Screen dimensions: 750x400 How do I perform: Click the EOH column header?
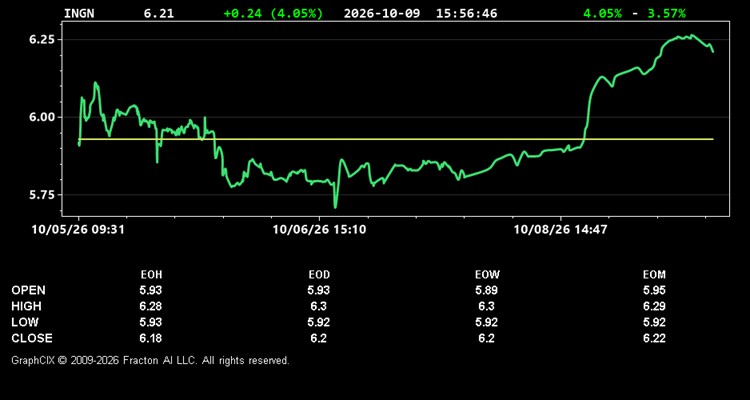(151, 275)
